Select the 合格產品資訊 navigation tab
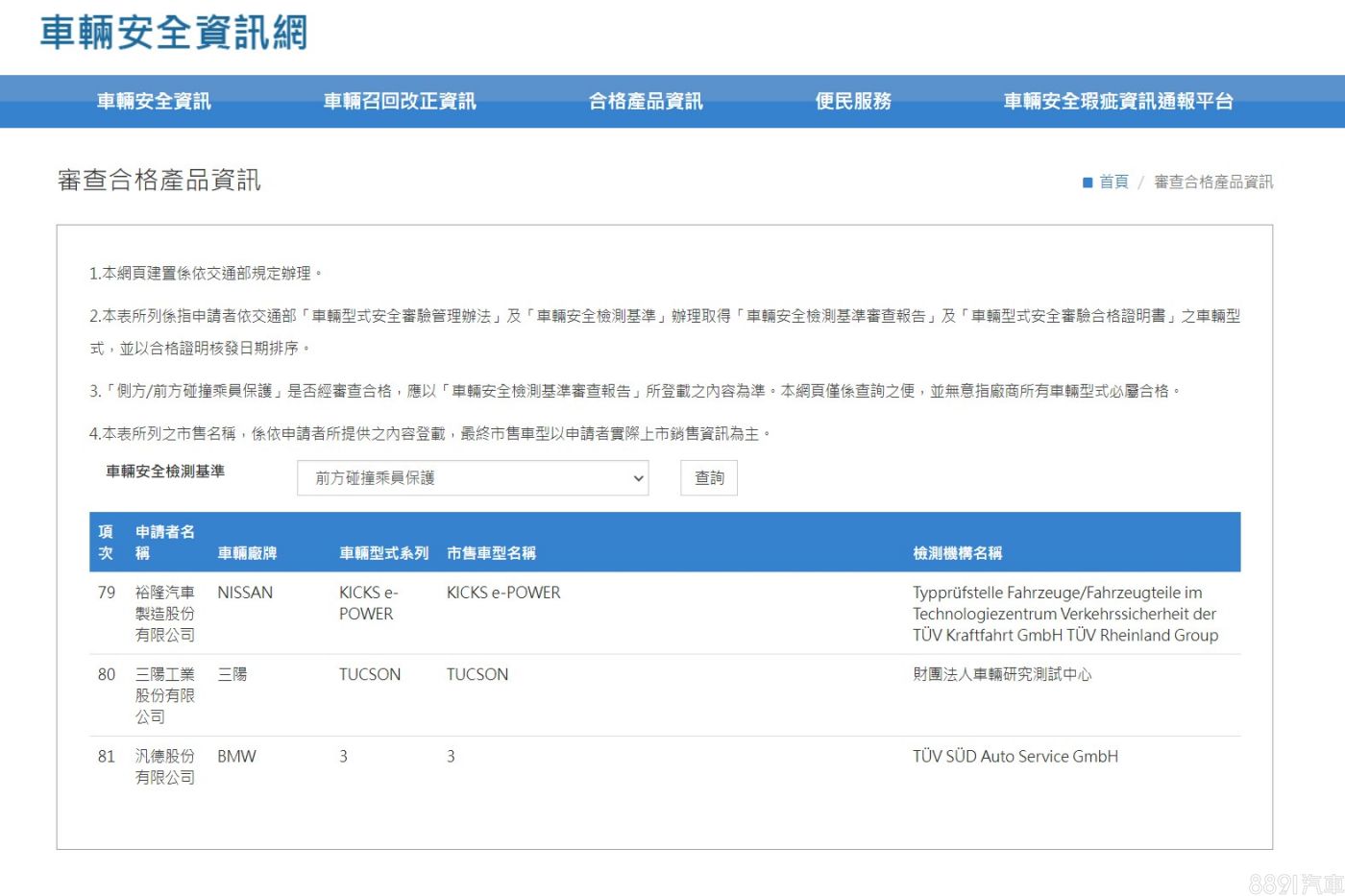 click(x=646, y=101)
